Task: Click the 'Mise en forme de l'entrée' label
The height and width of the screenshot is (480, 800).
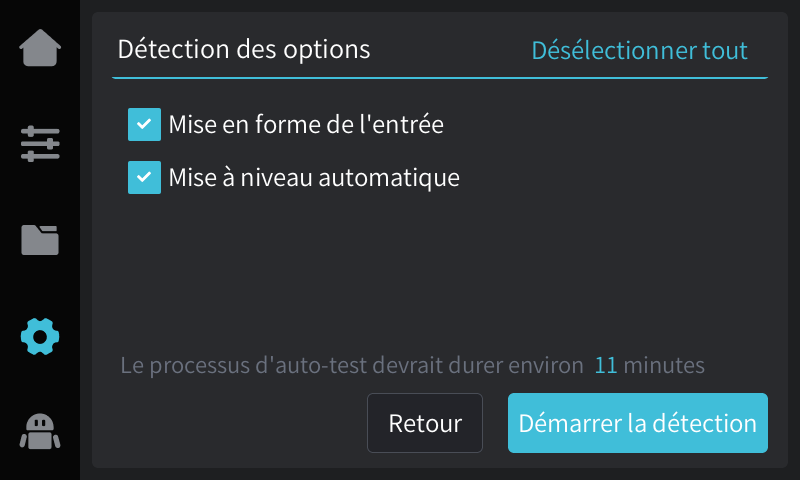Action: pos(306,125)
